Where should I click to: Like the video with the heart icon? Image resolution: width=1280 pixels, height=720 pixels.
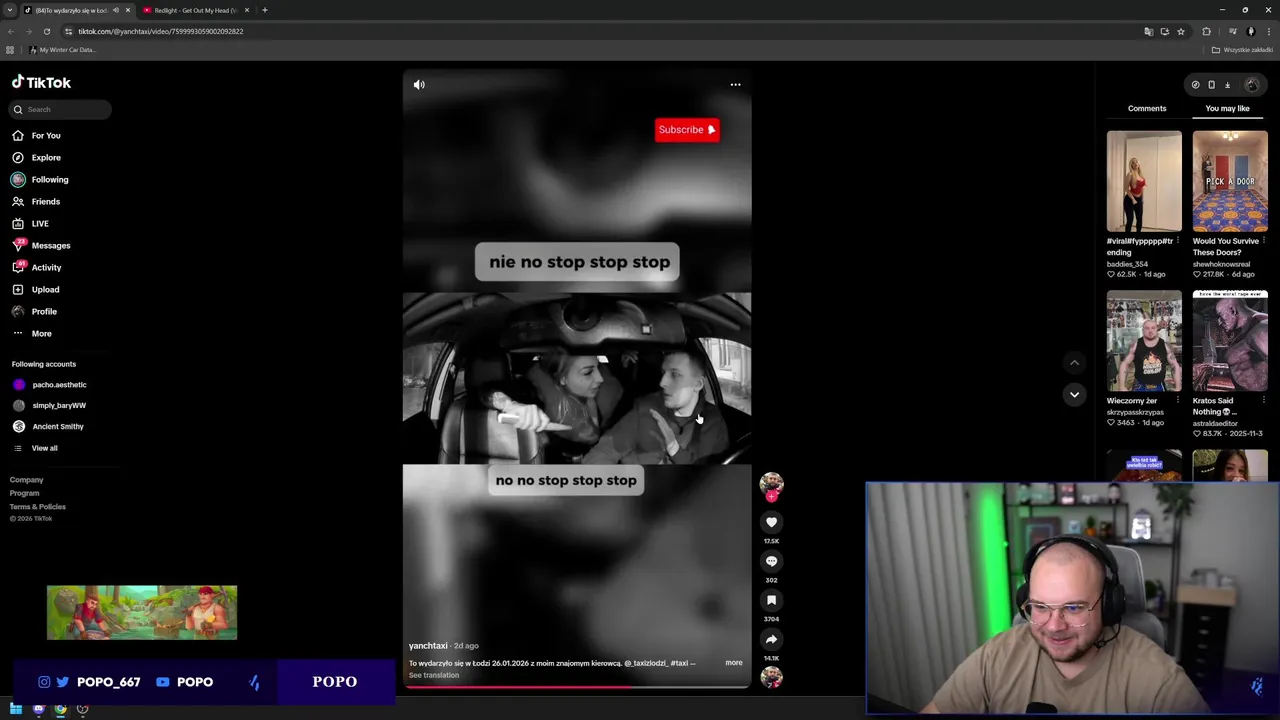[x=771, y=522]
